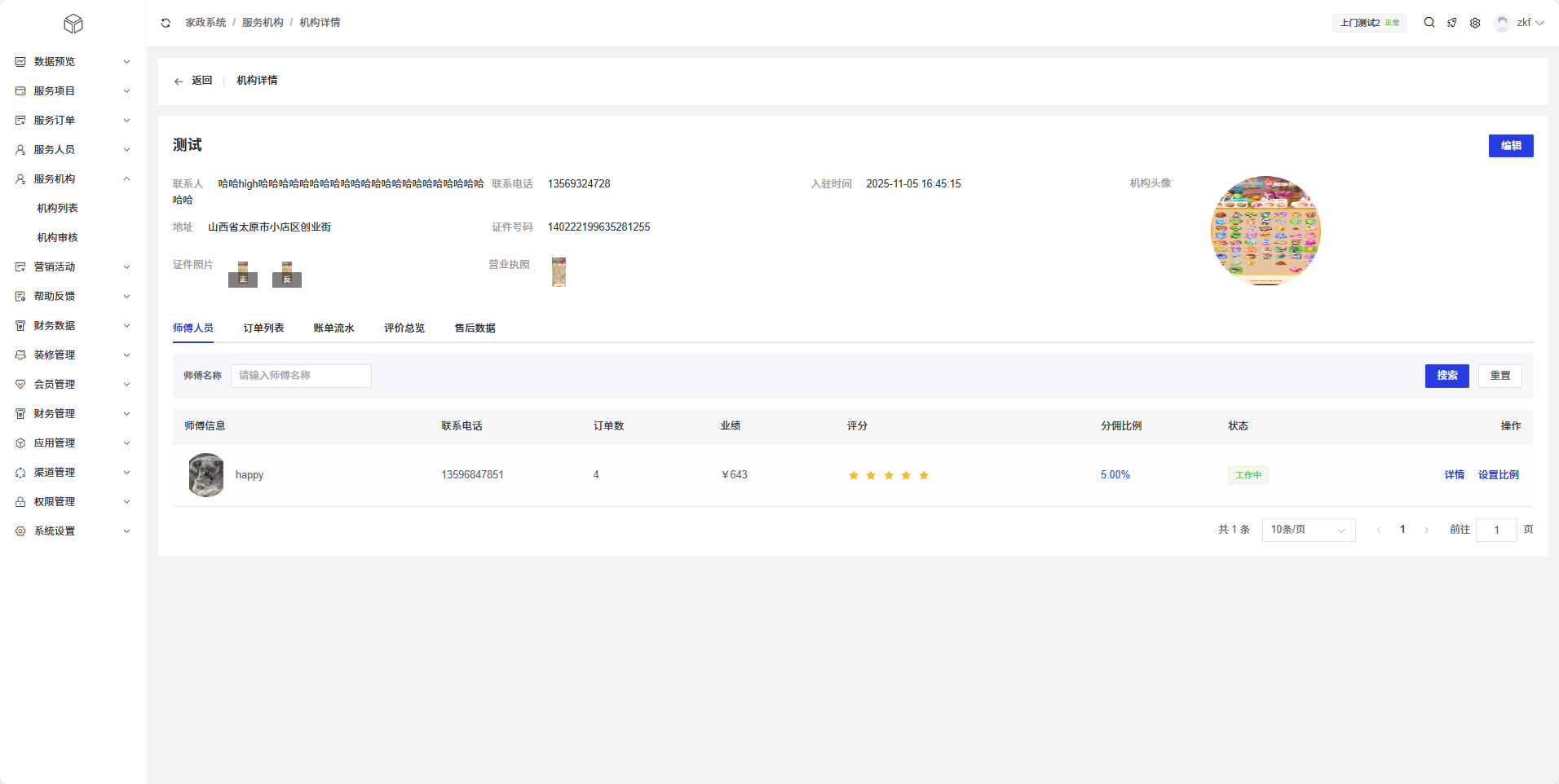Expand the 财务数据 sidebar menu

click(73, 326)
